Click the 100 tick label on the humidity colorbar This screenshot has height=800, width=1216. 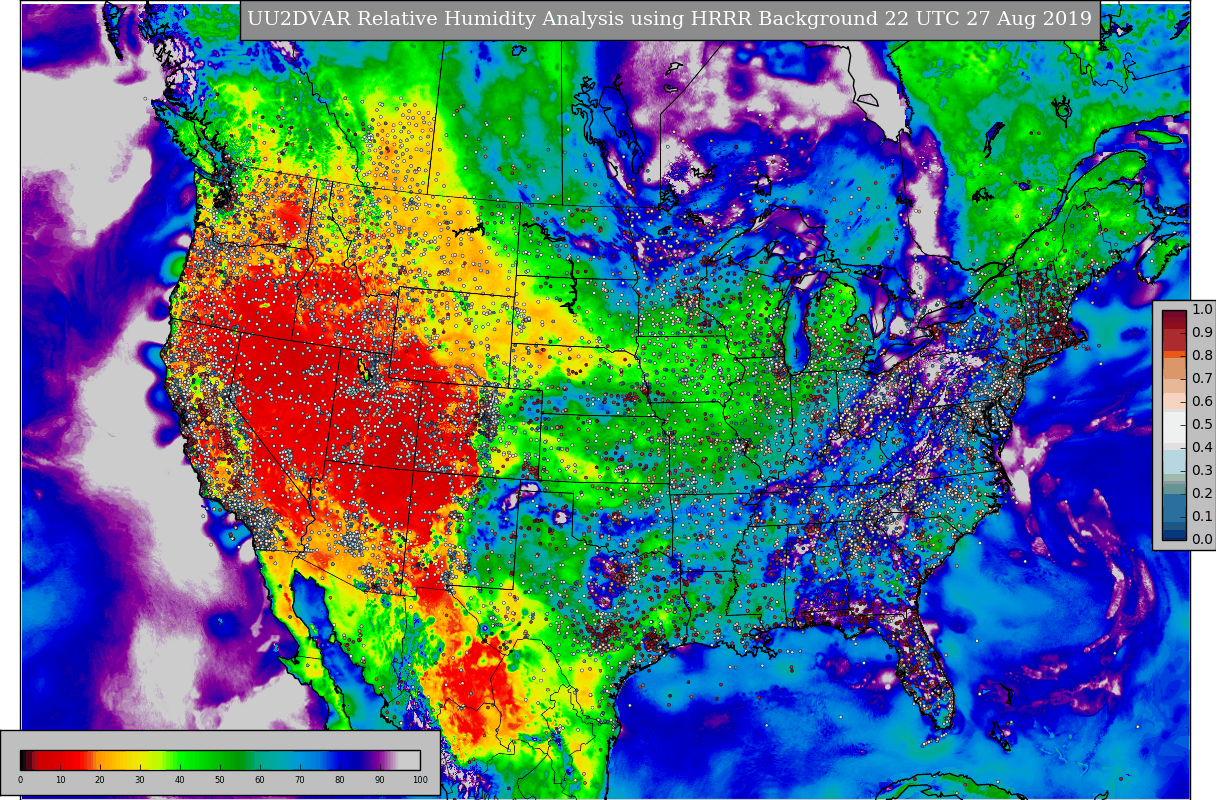pos(420,780)
